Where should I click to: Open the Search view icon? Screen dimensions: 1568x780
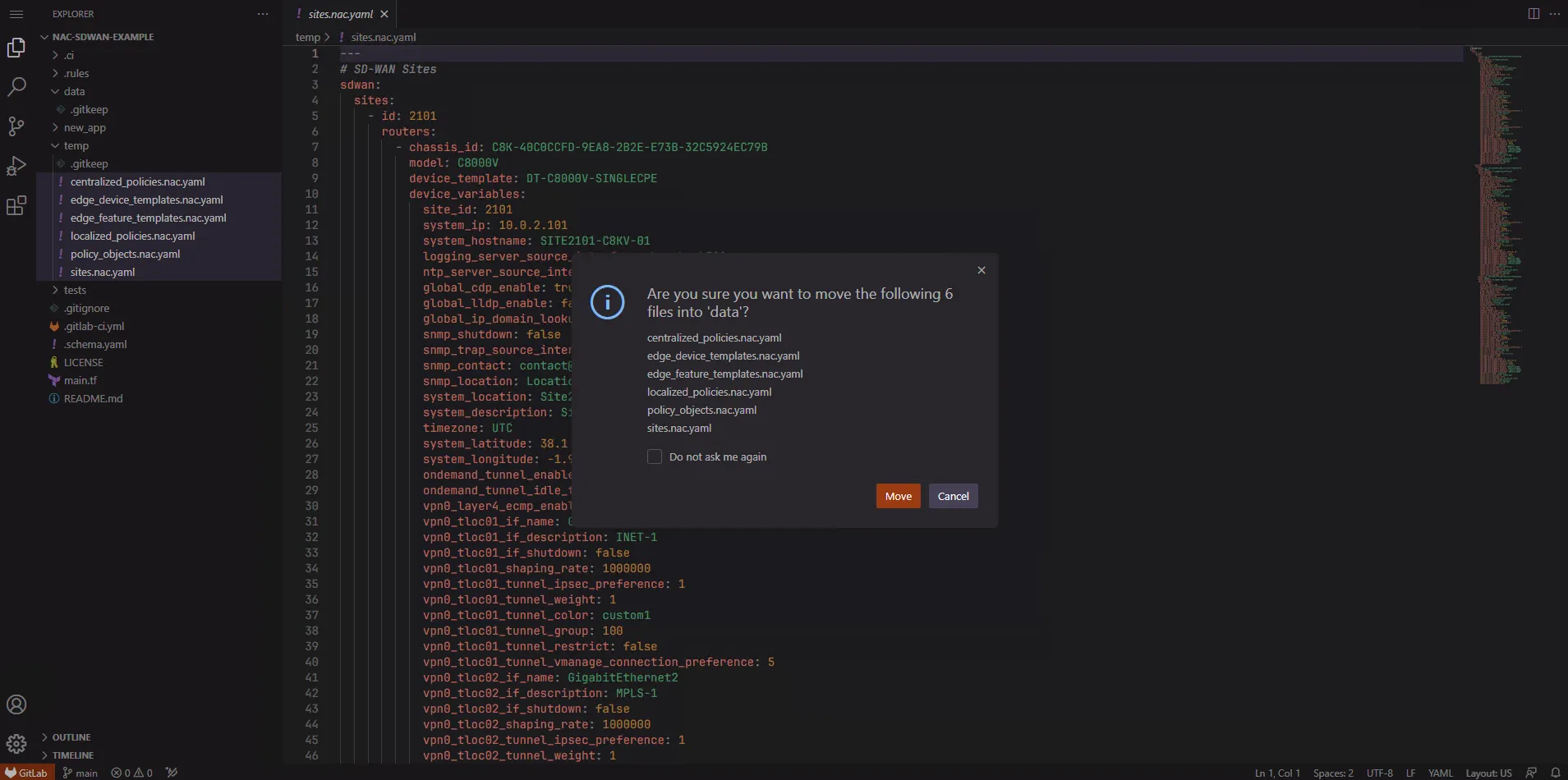click(x=16, y=86)
